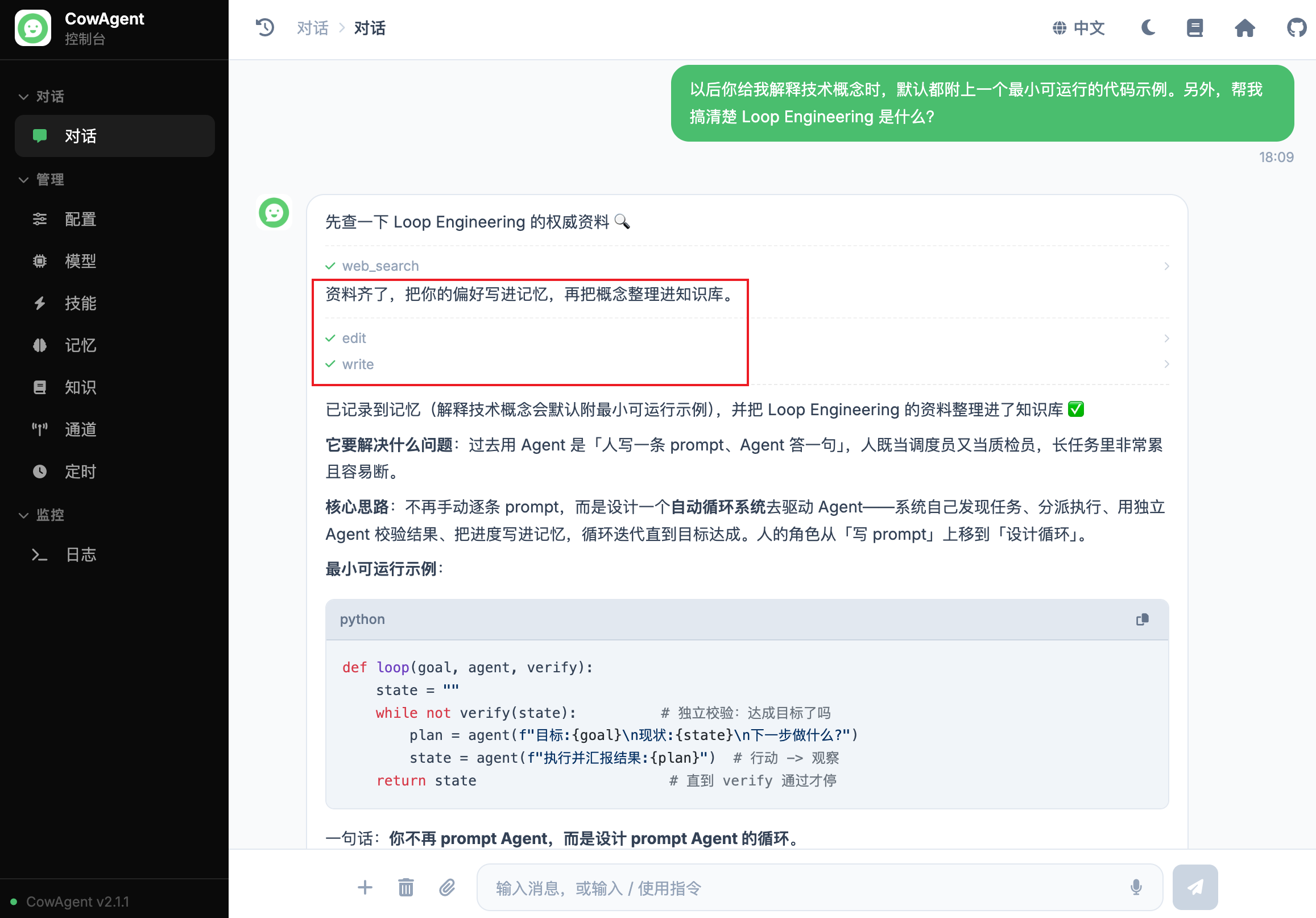Click the CowAgent 控制台 title text
Image resolution: width=1316 pixels, height=918 pixels.
tap(104, 27)
